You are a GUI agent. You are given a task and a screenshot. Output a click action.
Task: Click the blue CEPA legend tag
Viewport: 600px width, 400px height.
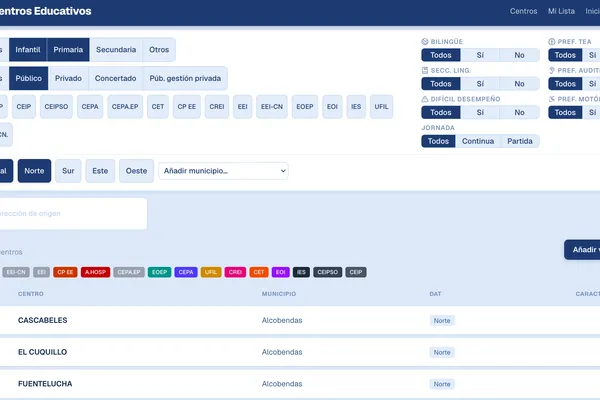point(186,272)
